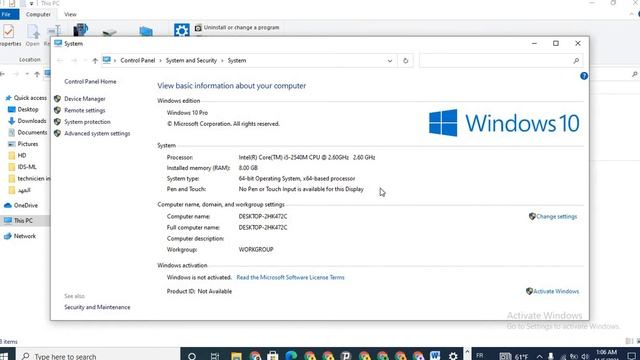Image resolution: width=640 pixels, height=360 pixels.
Task: Open Settings gear on taskbar
Action: coord(453,356)
